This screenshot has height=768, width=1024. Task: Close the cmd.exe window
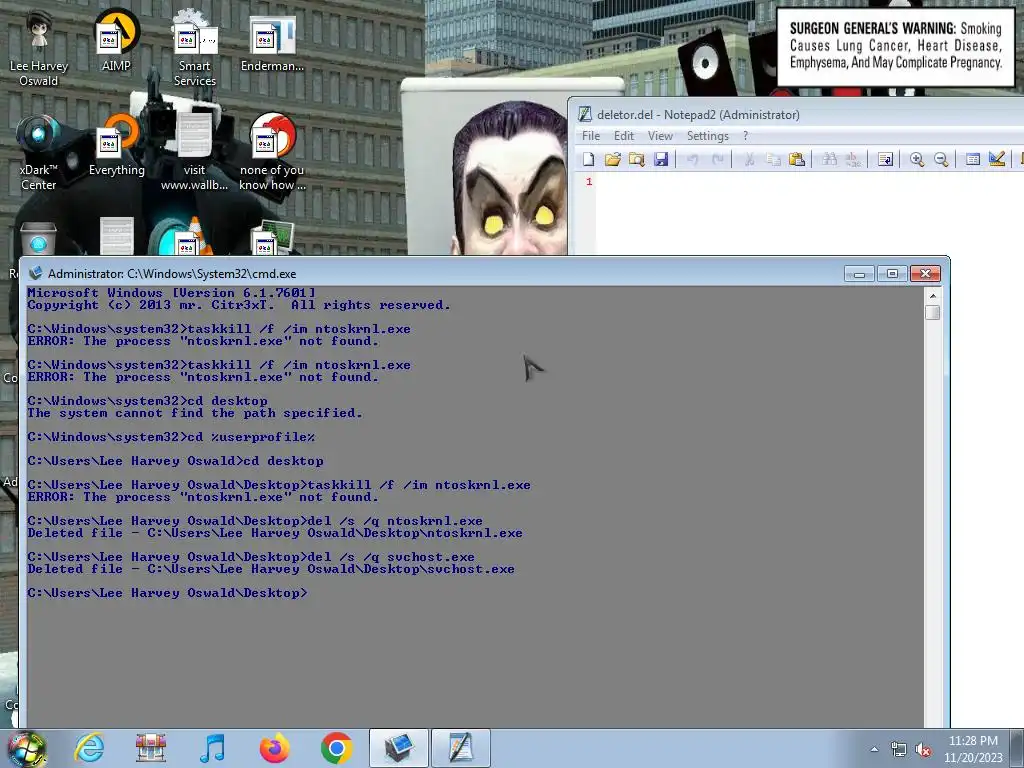tap(925, 274)
